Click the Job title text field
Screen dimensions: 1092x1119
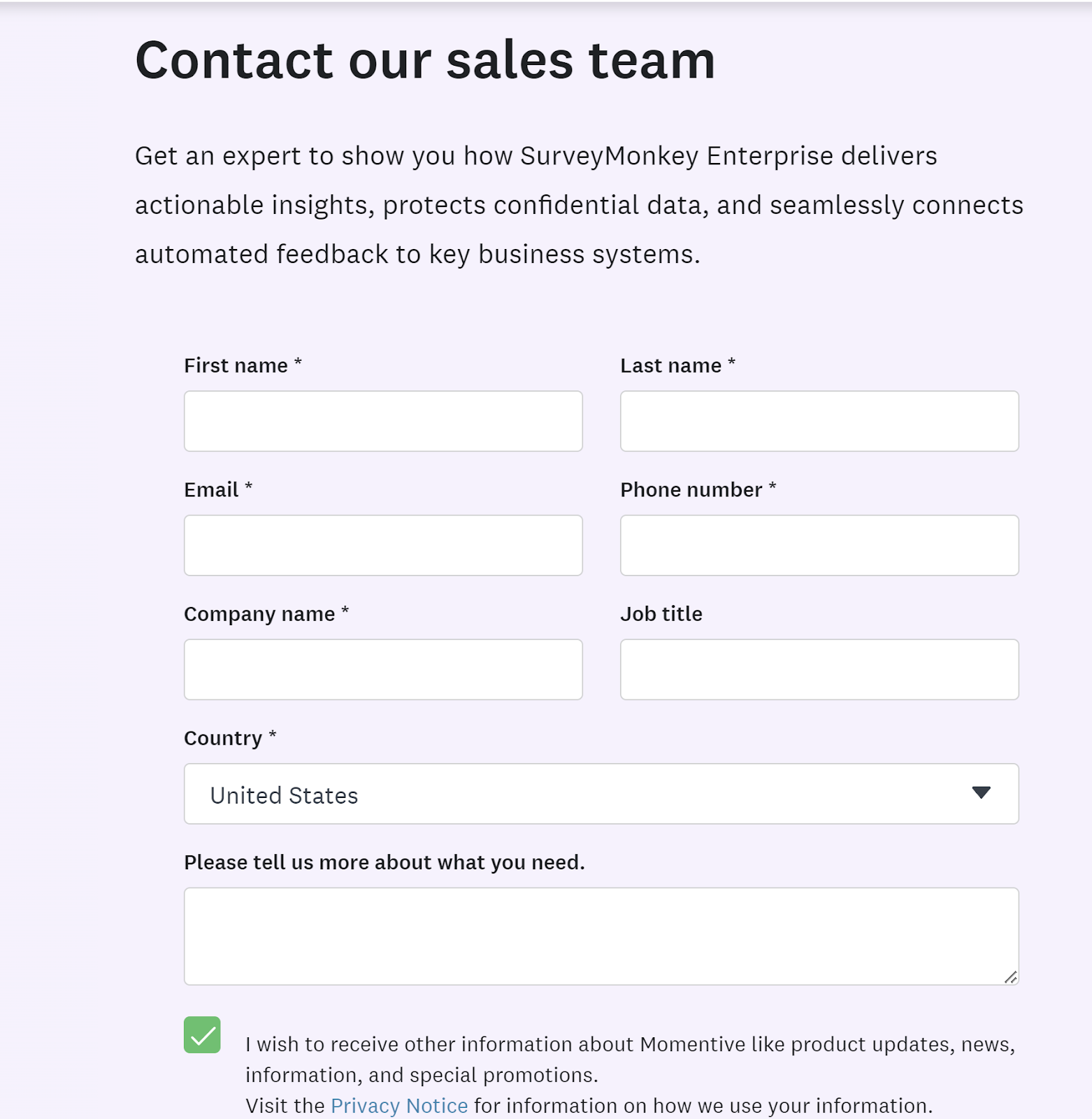coord(819,669)
